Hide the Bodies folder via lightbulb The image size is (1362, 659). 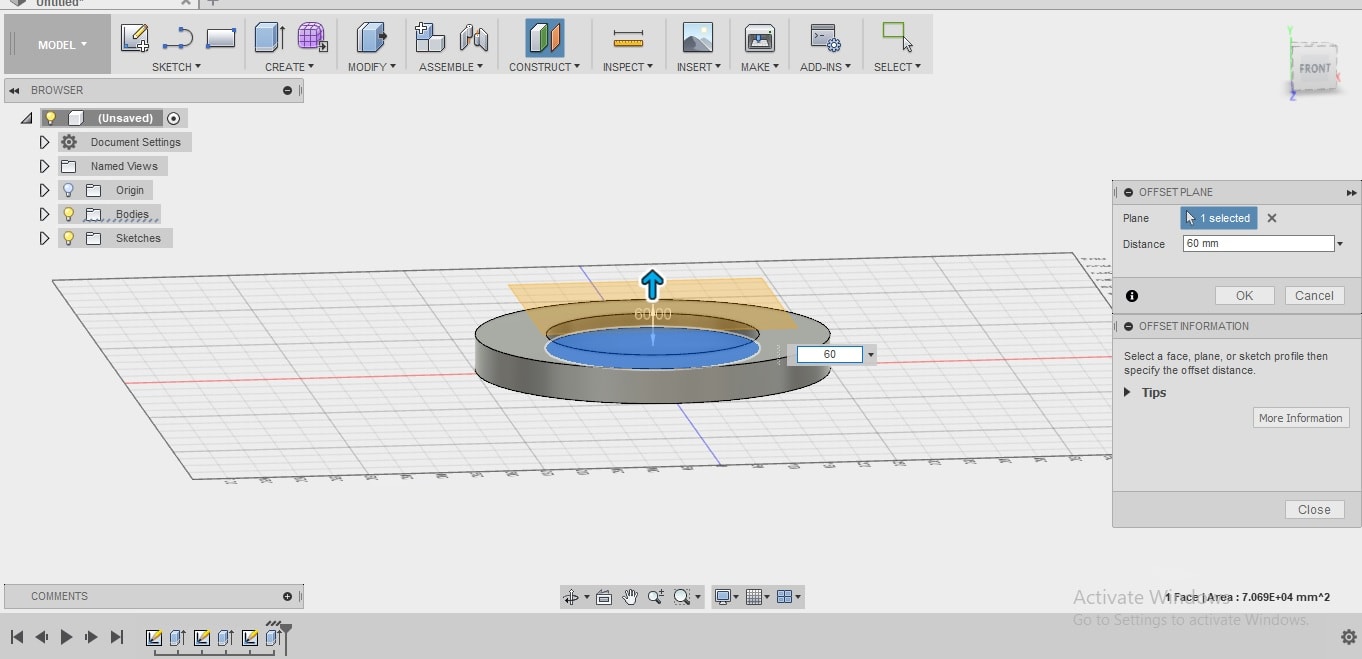pos(69,214)
